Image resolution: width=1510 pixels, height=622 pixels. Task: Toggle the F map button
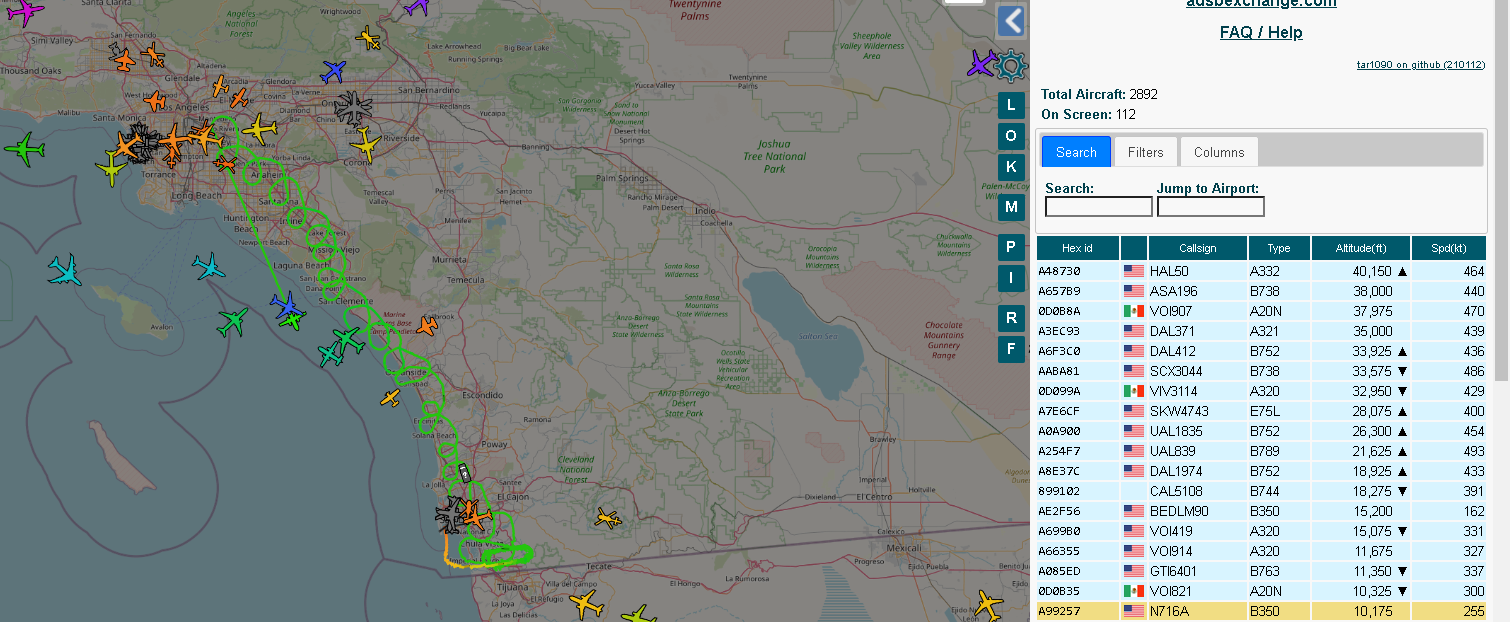tap(1011, 349)
